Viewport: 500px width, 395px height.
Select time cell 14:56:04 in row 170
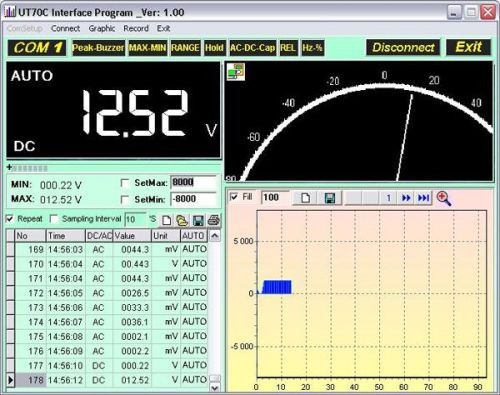coord(66,264)
